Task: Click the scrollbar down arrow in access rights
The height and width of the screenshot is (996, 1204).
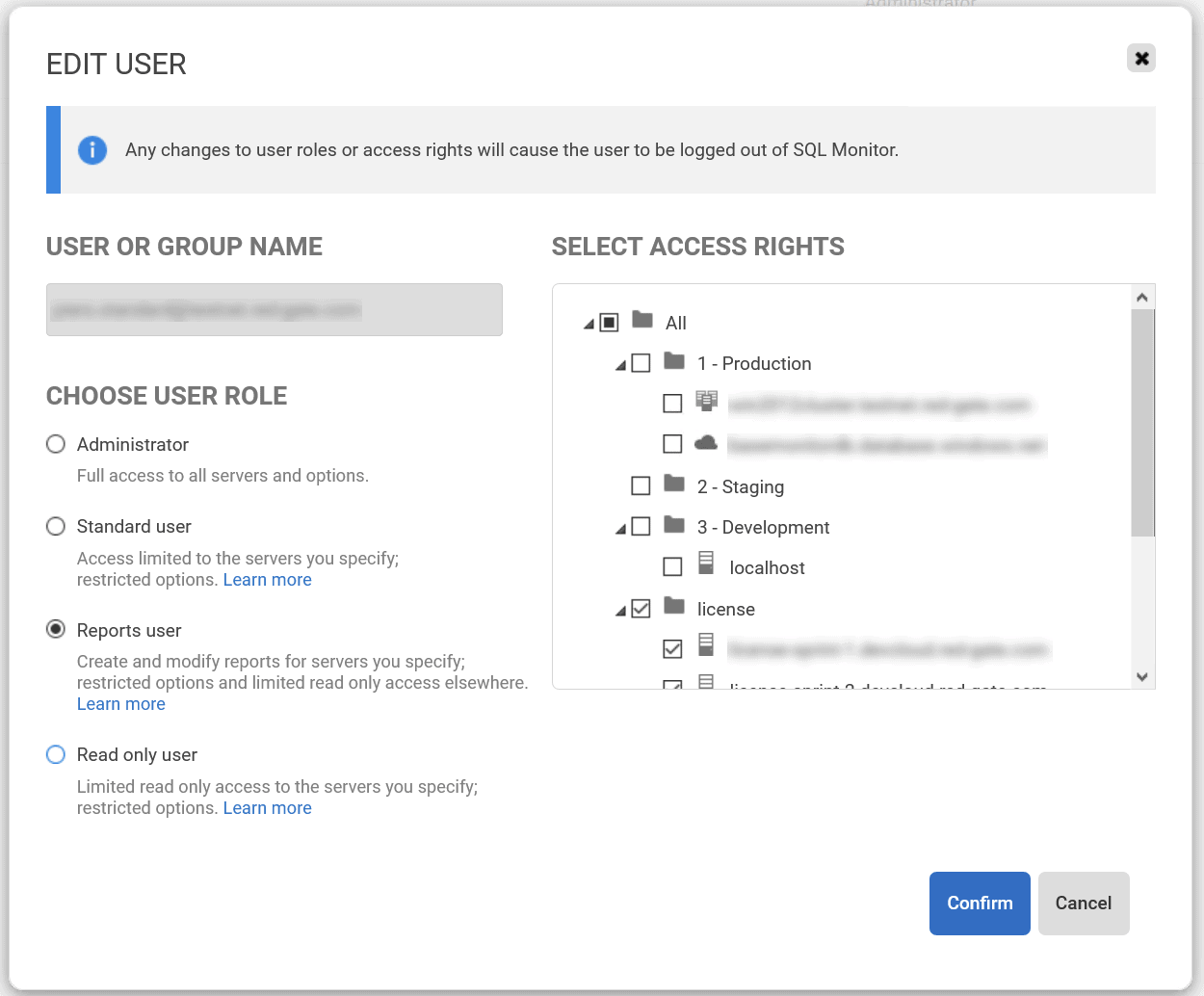Action: point(1141,677)
